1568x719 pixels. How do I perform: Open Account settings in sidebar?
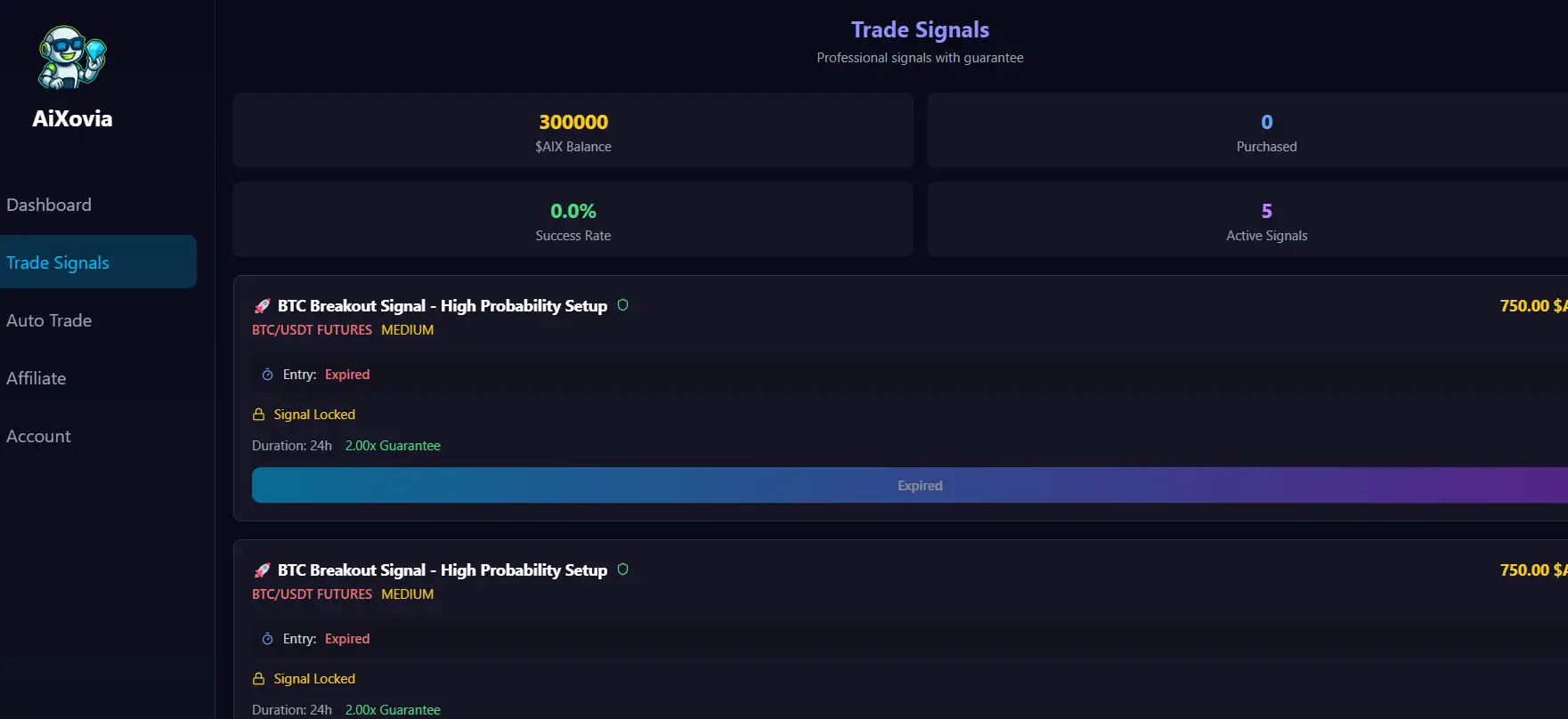point(38,436)
